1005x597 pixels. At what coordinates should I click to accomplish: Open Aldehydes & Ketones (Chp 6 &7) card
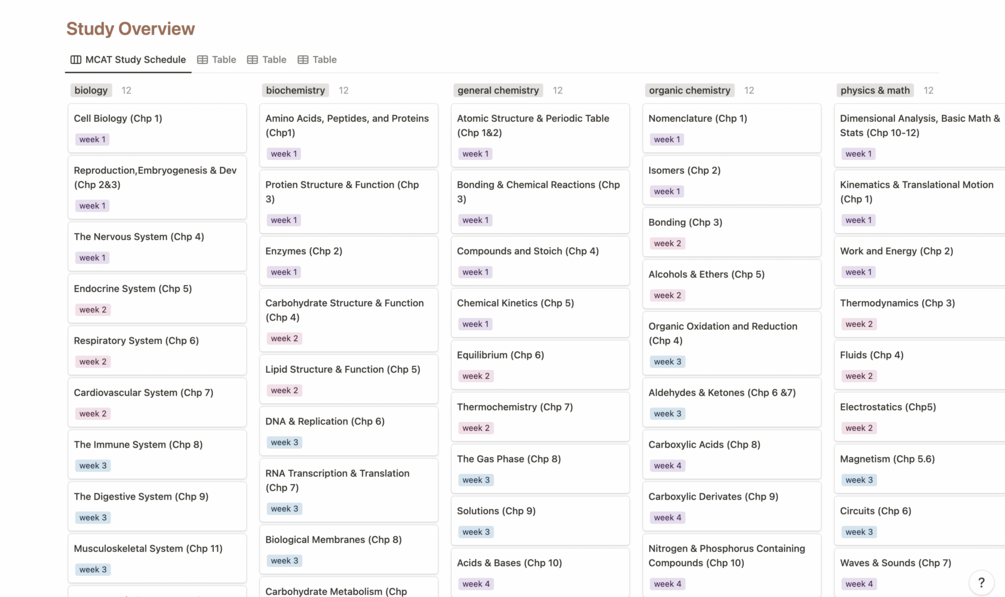(x=732, y=403)
